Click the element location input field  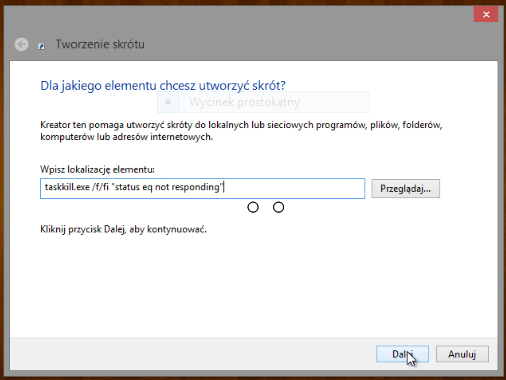click(202, 188)
